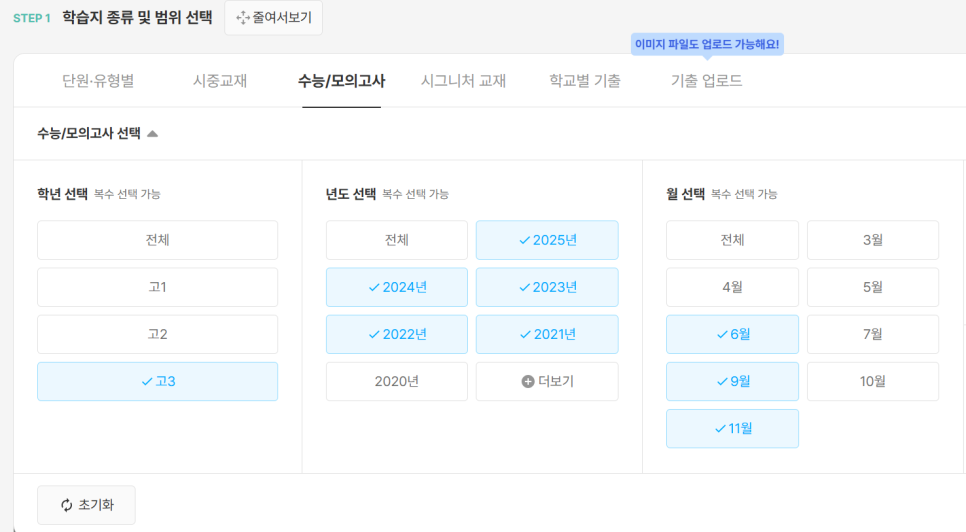Uncheck the 2022년 year option
This screenshot has height=532, width=966.
pyautogui.click(x=397, y=334)
